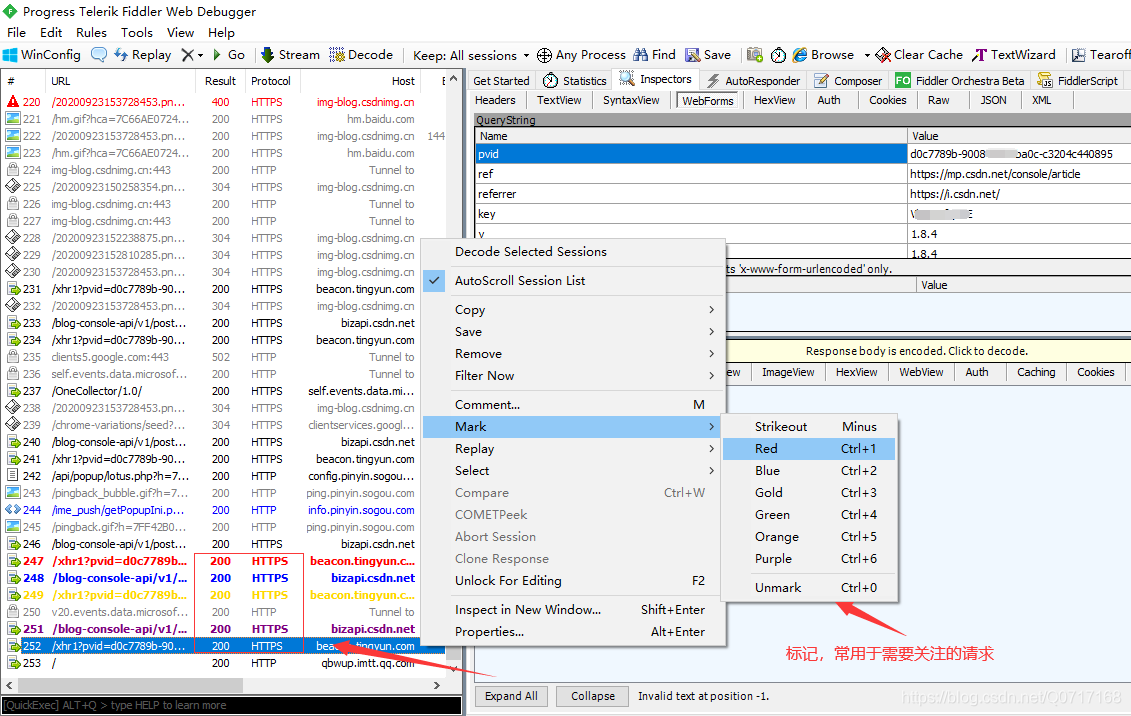Click the QuickExec command input box
This screenshot has width=1131, height=716.
pyautogui.click(x=232, y=705)
